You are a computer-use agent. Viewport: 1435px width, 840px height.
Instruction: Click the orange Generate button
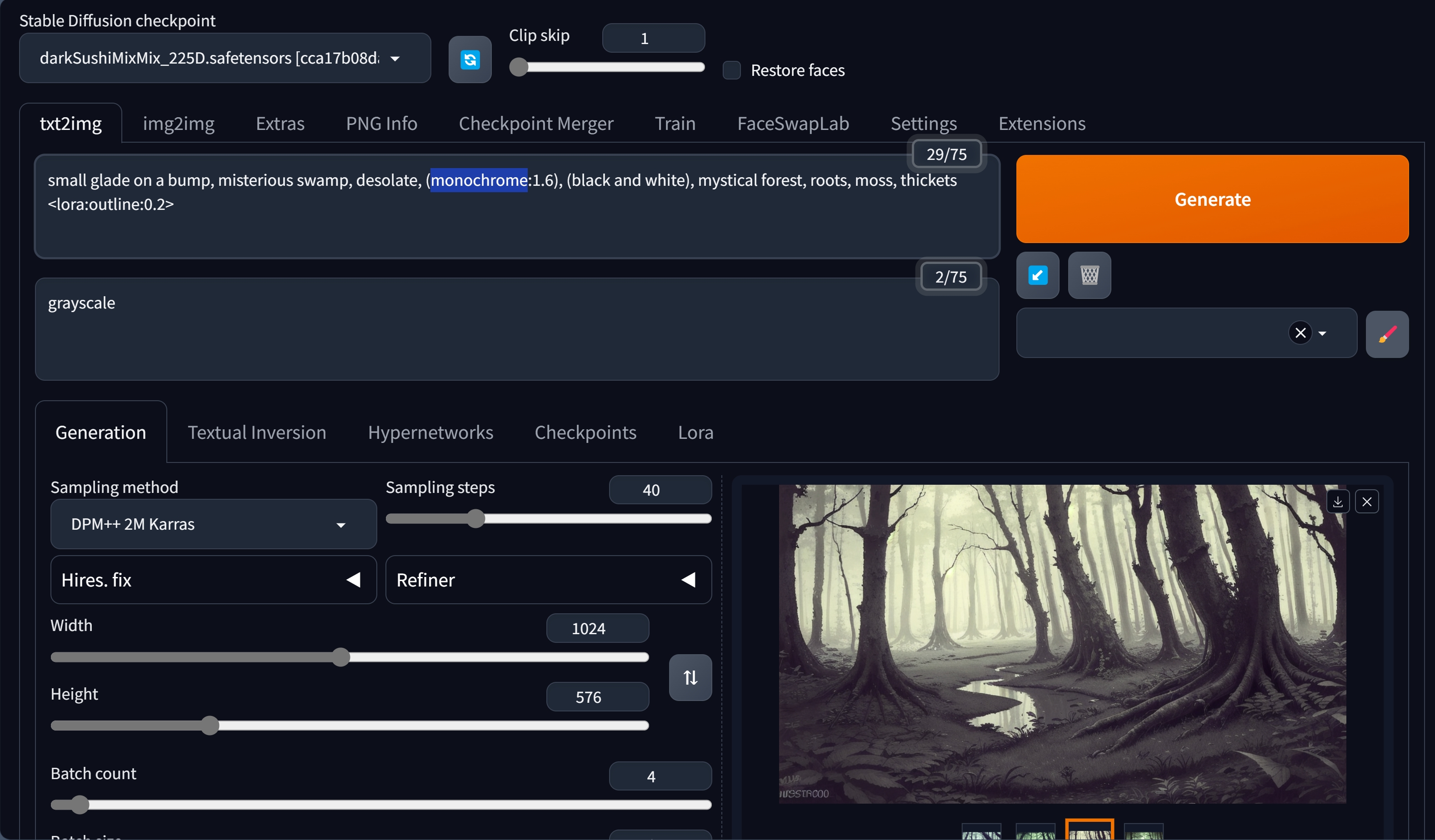(x=1212, y=199)
